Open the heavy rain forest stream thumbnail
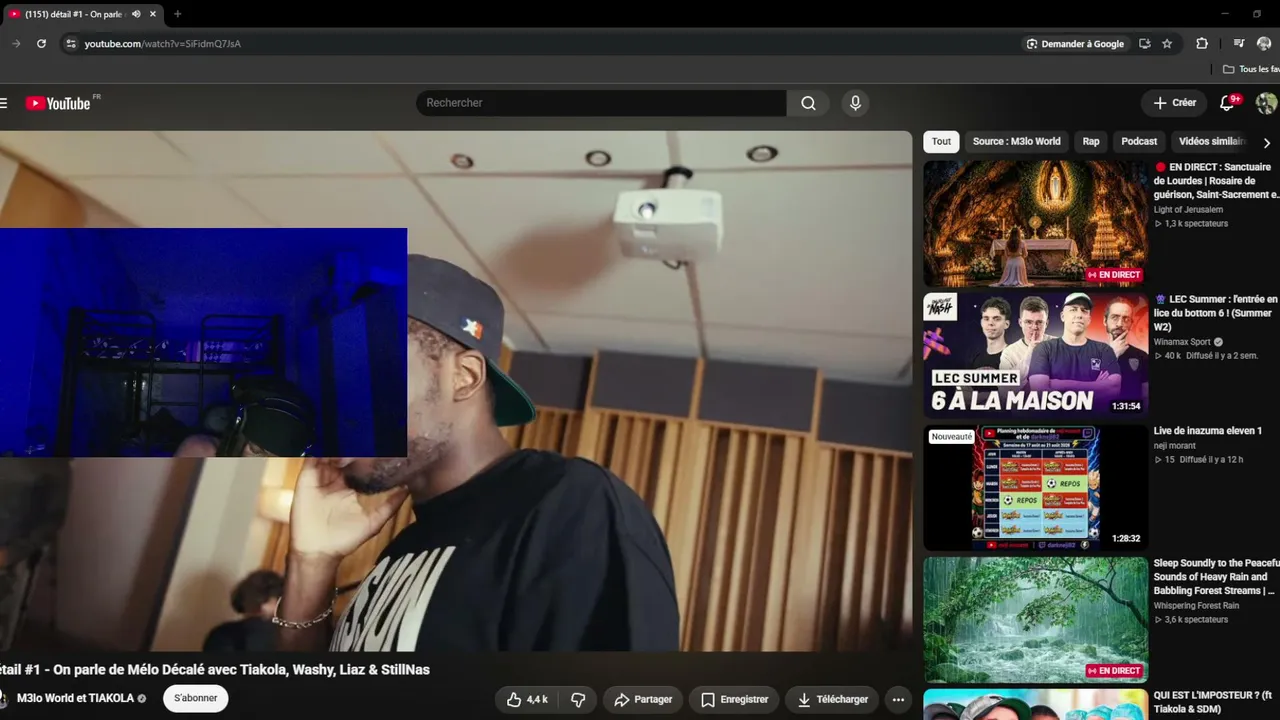Image resolution: width=1280 pixels, height=720 pixels. point(1035,619)
